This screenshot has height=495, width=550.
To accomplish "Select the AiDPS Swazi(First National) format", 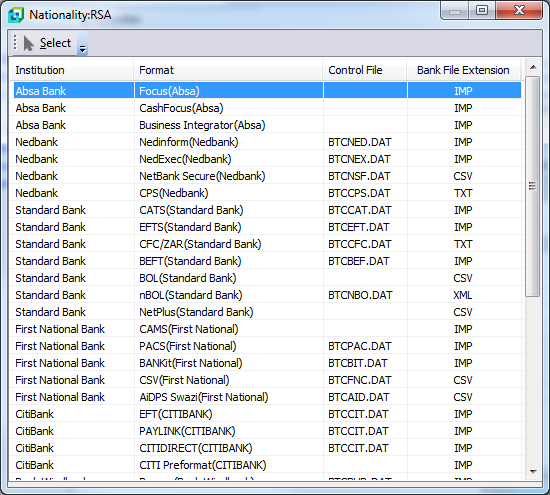I will pos(203,397).
